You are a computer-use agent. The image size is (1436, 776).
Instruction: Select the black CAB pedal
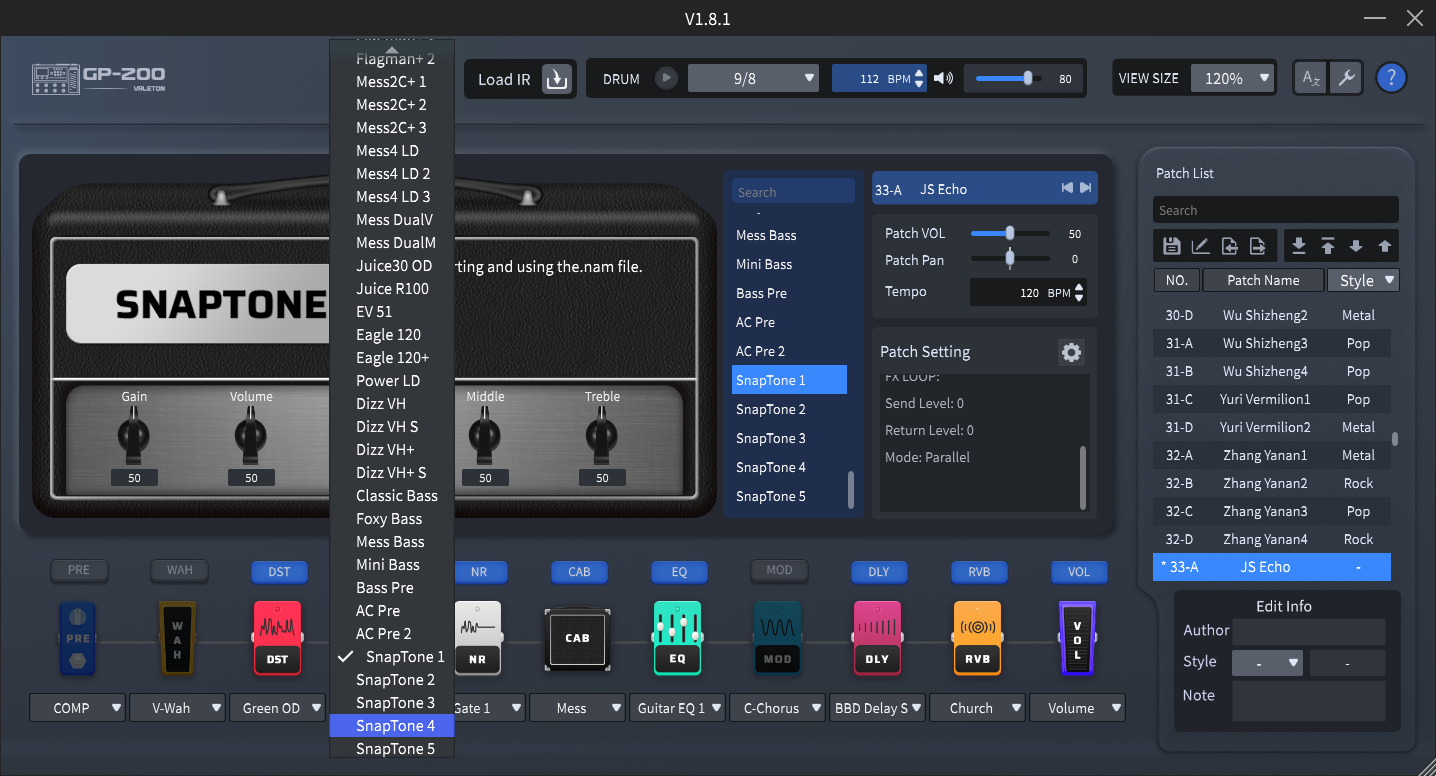[x=578, y=638]
